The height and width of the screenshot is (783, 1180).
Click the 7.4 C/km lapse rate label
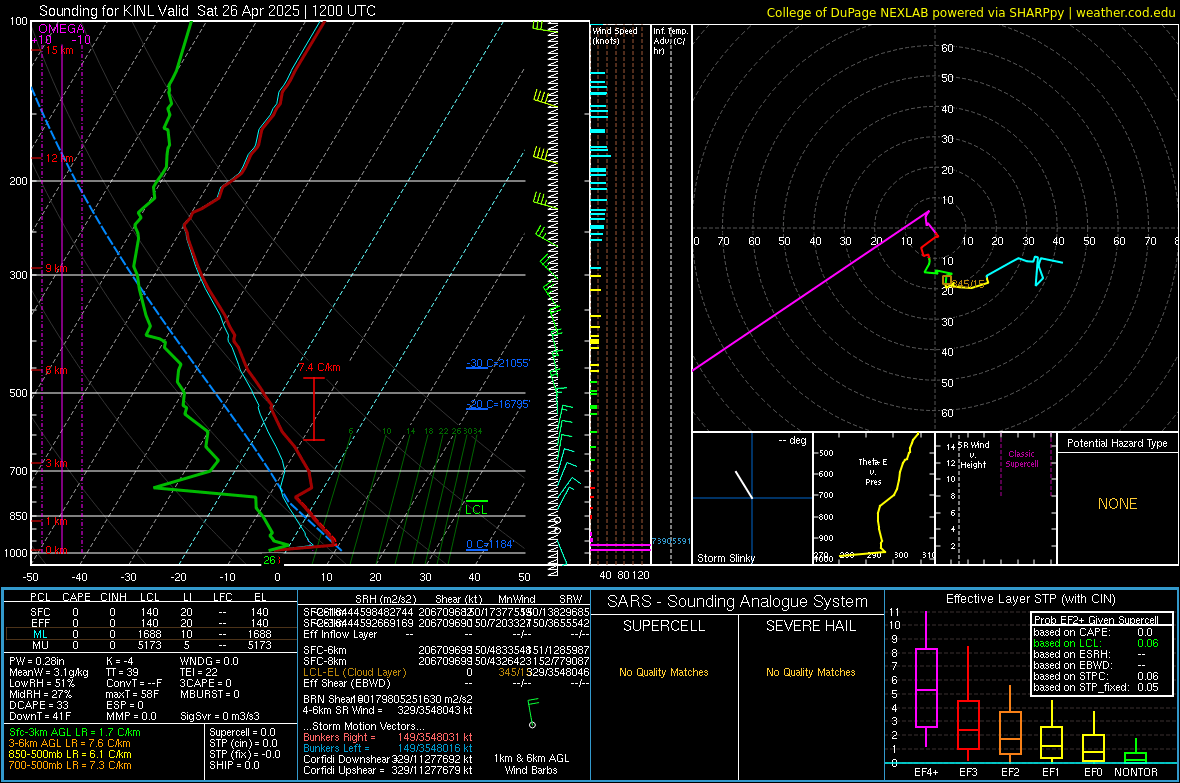[319, 367]
